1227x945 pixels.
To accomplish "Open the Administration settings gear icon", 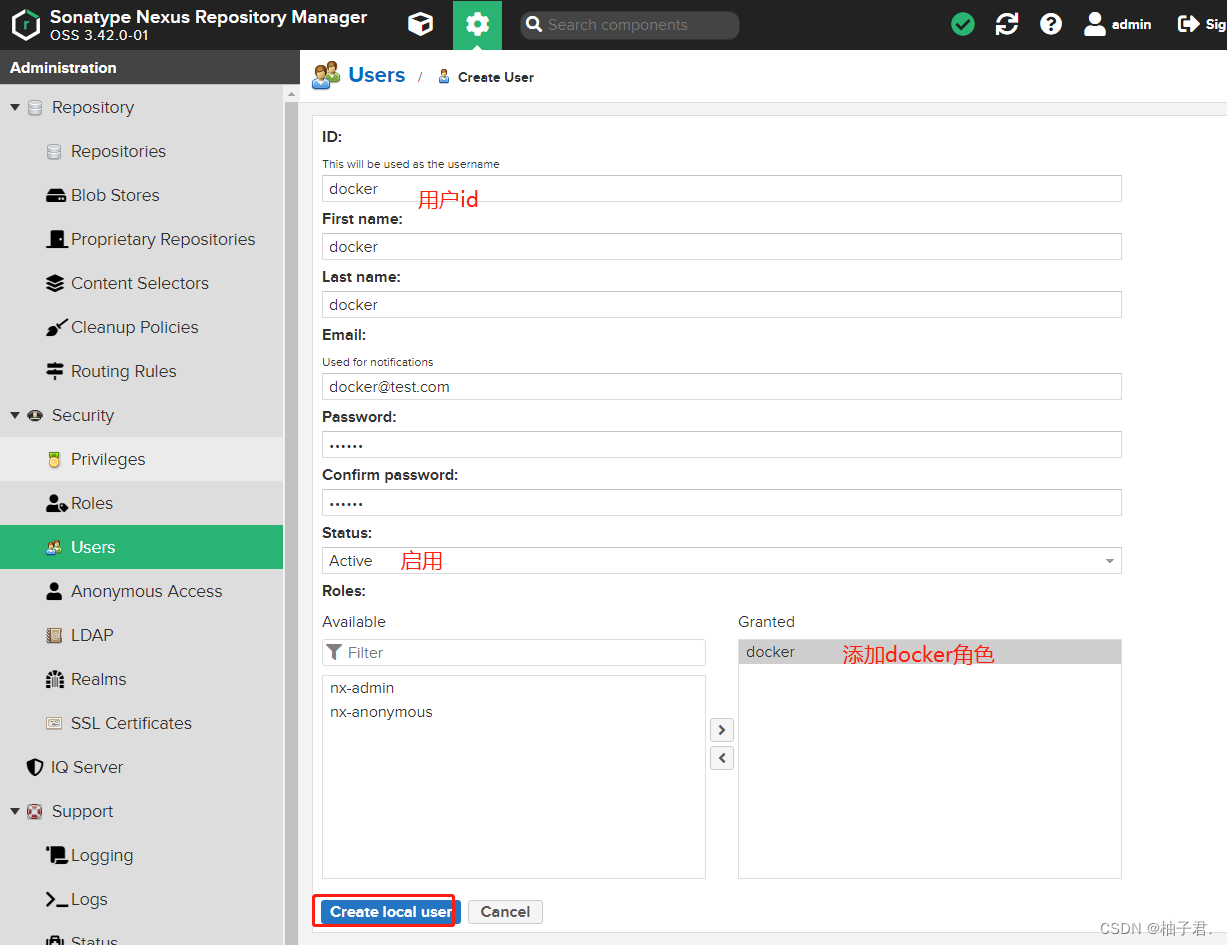I will pyautogui.click(x=478, y=24).
